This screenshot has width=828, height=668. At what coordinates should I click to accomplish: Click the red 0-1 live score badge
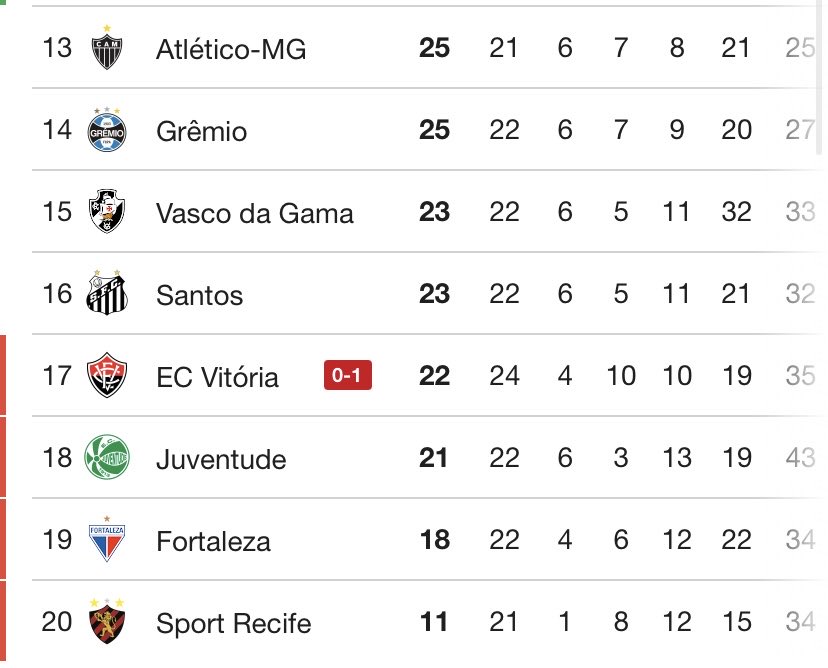(x=348, y=377)
